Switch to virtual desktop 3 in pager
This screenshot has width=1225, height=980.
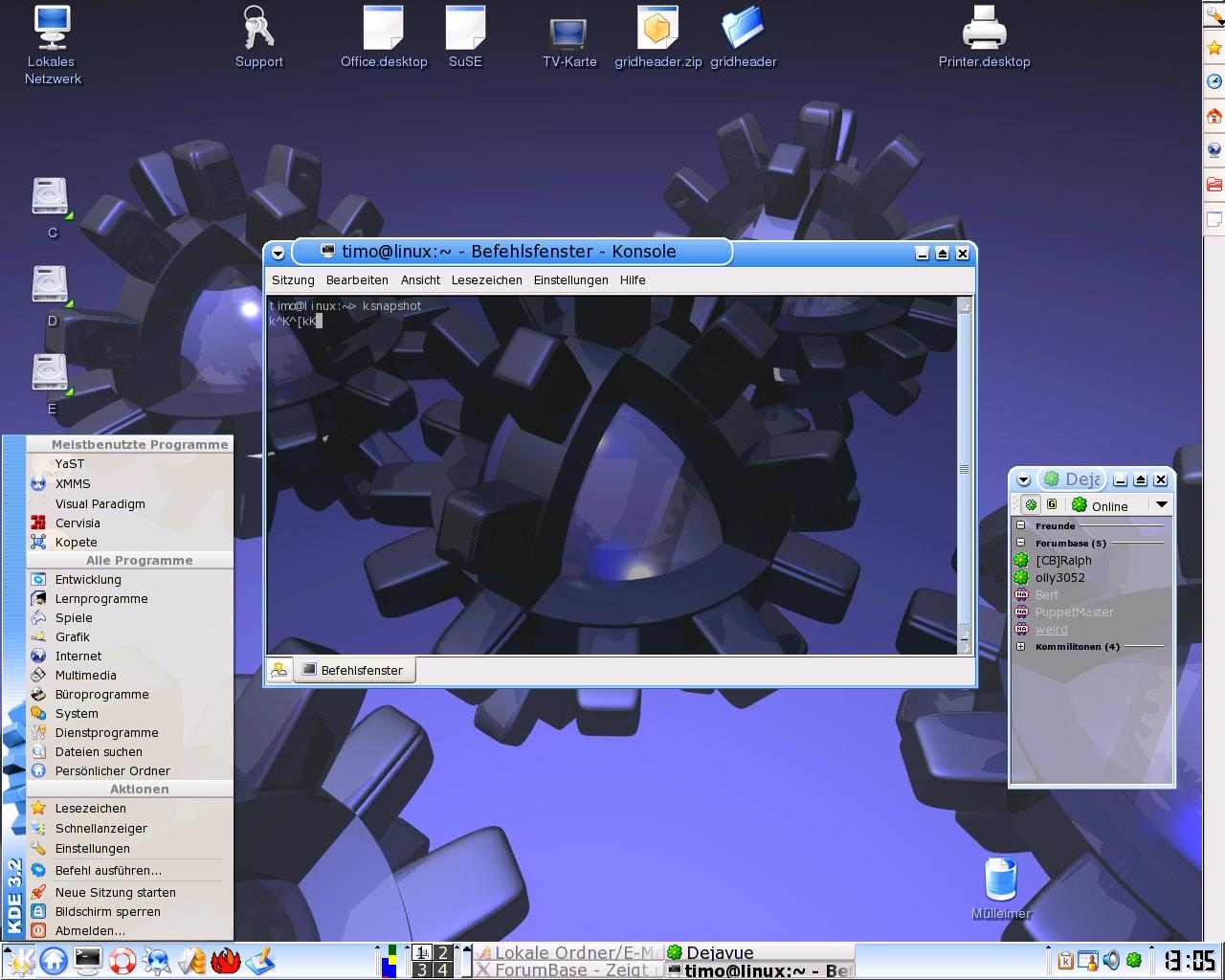tap(422, 969)
